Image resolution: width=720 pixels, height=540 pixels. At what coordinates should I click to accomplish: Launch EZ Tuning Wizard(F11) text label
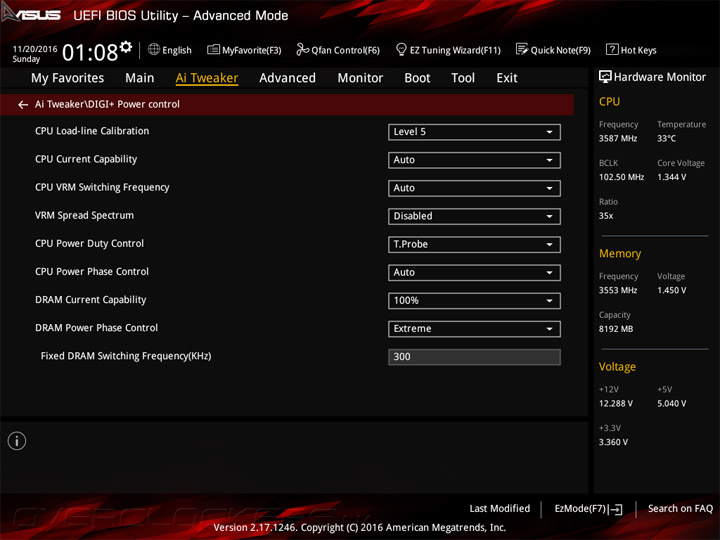(455, 50)
